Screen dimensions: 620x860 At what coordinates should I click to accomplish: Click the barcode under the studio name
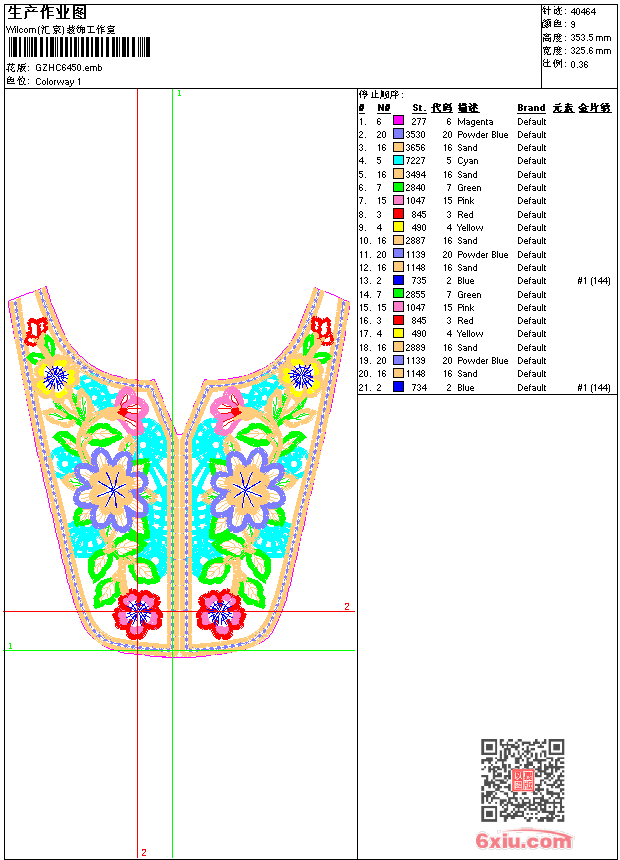[79, 47]
